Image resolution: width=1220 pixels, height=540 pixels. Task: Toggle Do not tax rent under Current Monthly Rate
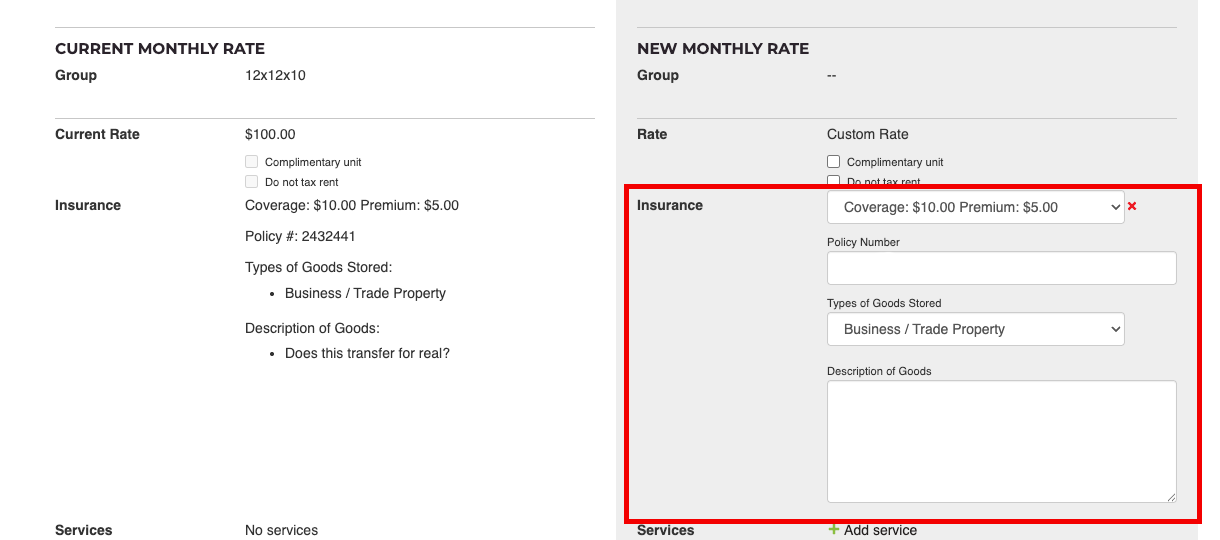251,182
